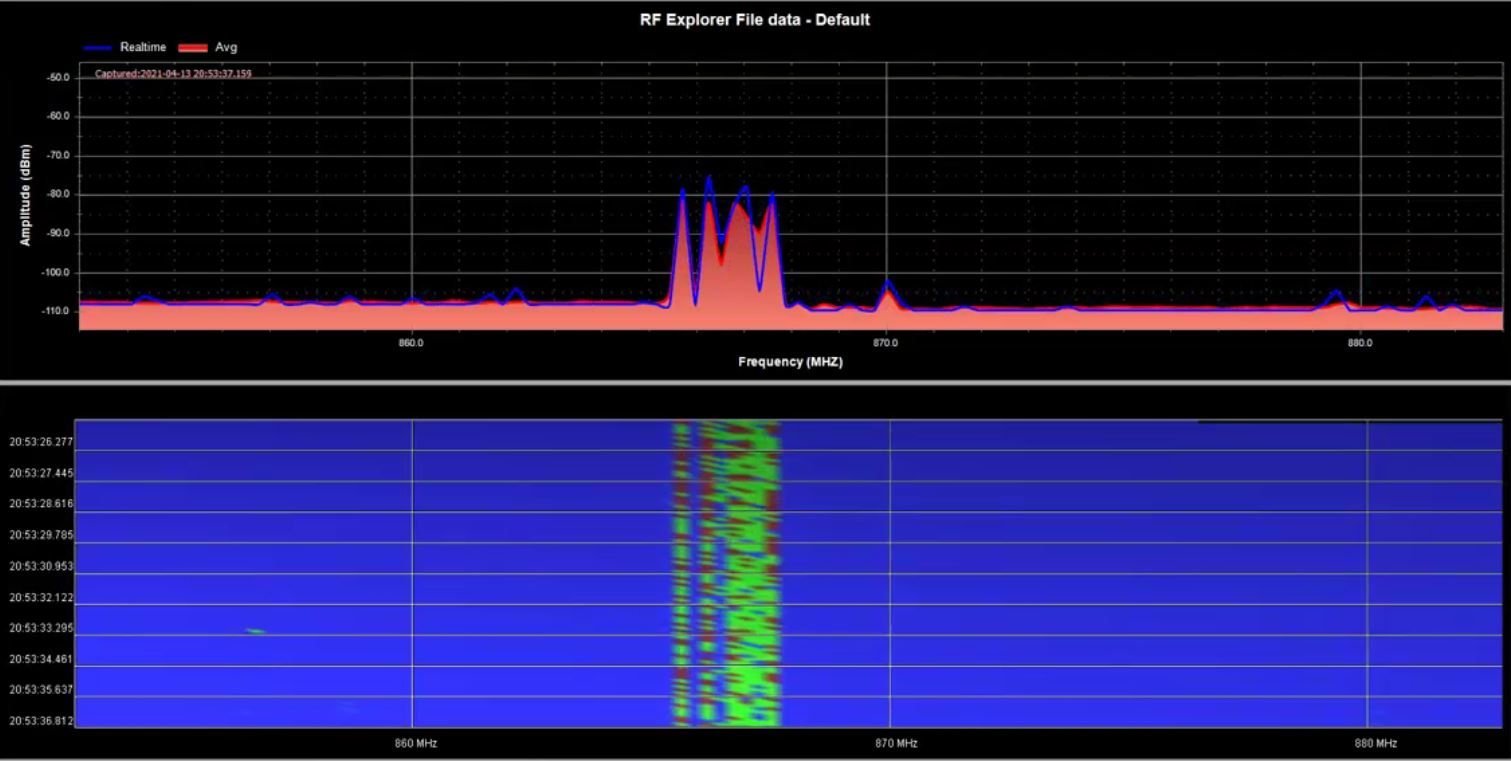Image resolution: width=1511 pixels, height=761 pixels.
Task: Click the Captured timestamp text in the chart
Action: (x=173, y=73)
